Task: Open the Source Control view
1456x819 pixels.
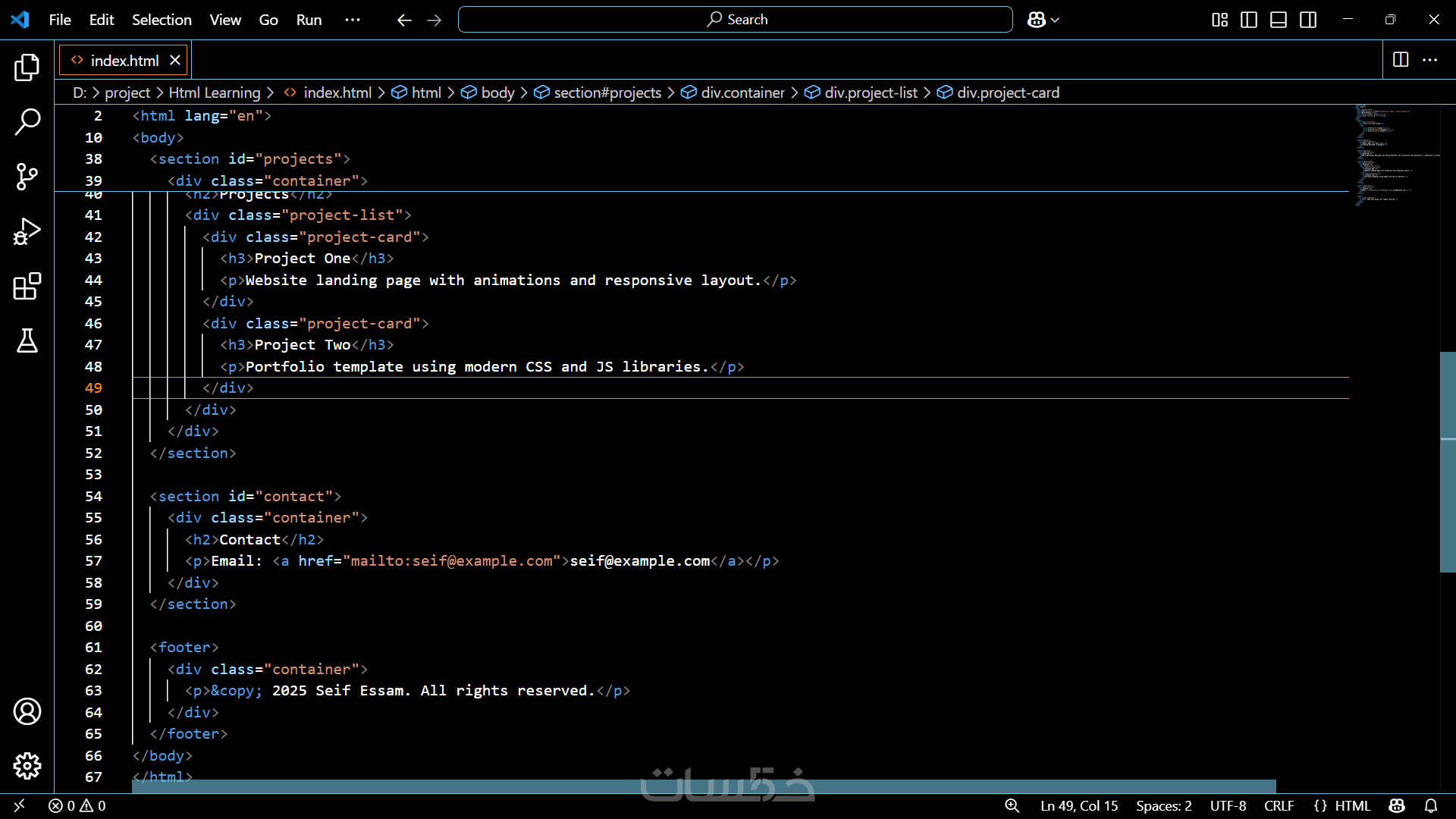Action: pyautogui.click(x=27, y=177)
